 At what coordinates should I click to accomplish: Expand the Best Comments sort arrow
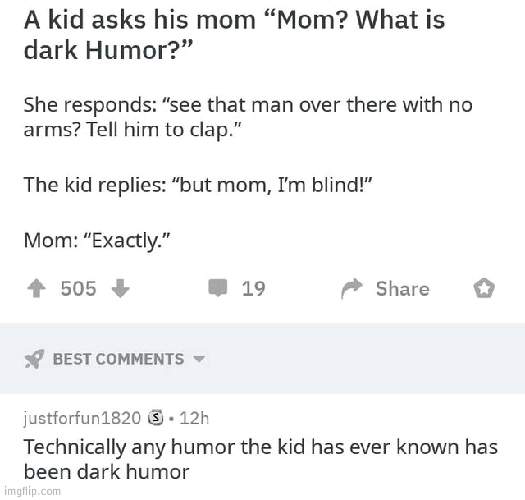[199, 359]
